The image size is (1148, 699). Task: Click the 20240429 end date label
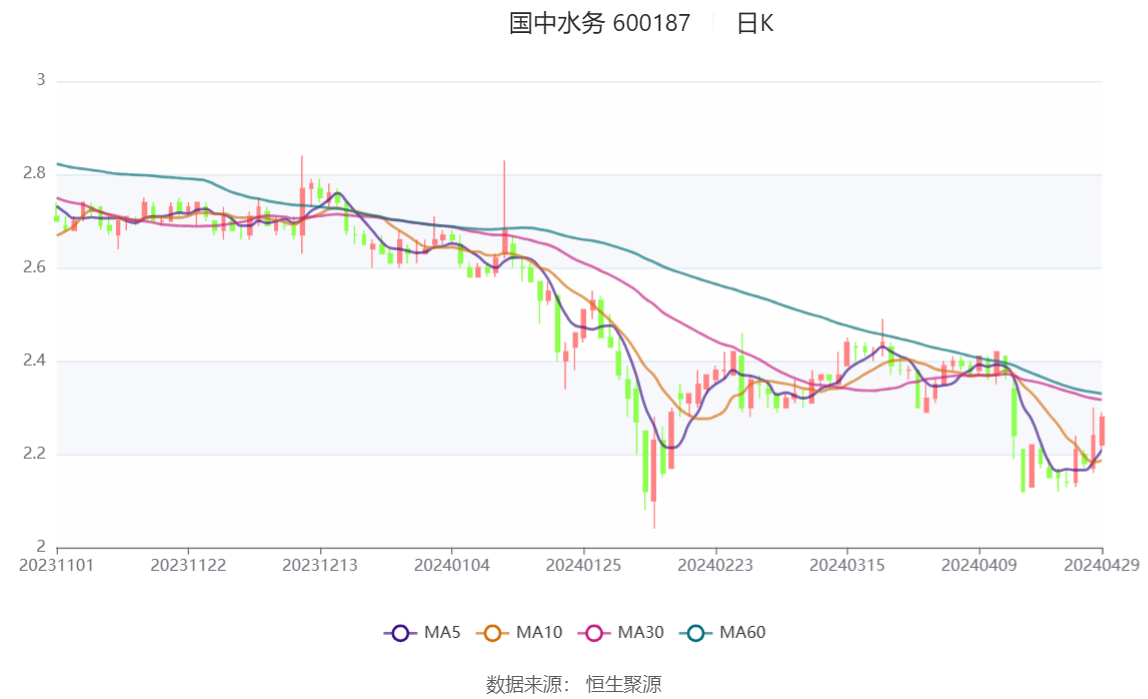[x=1101, y=565]
